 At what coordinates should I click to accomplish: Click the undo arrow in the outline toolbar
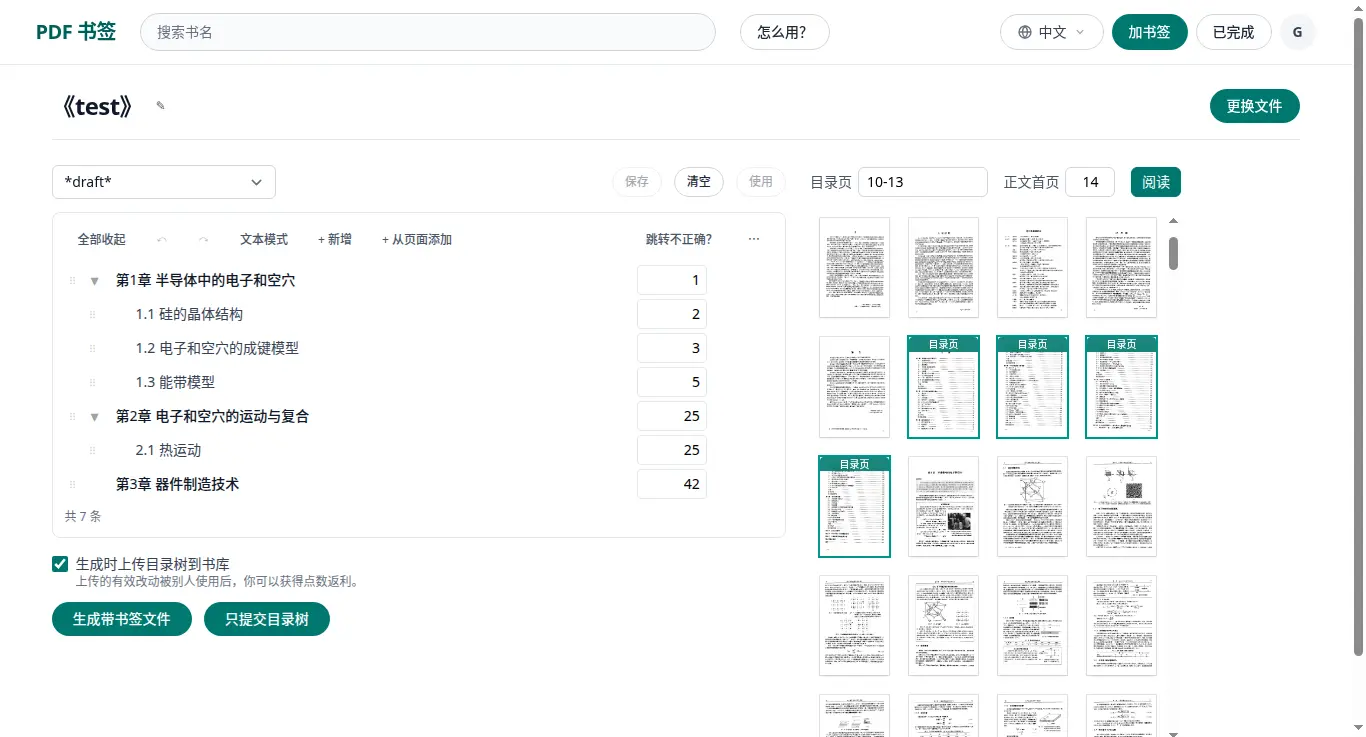(162, 239)
